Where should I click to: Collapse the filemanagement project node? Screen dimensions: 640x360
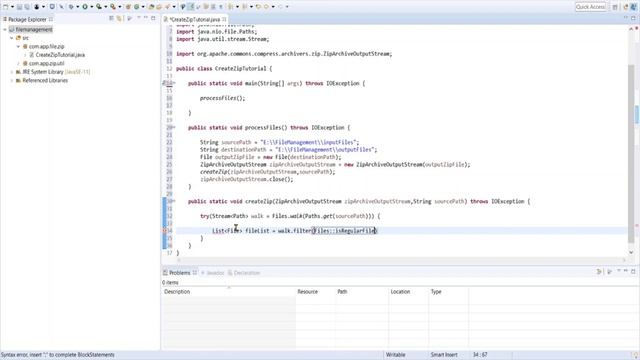point(5,29)
